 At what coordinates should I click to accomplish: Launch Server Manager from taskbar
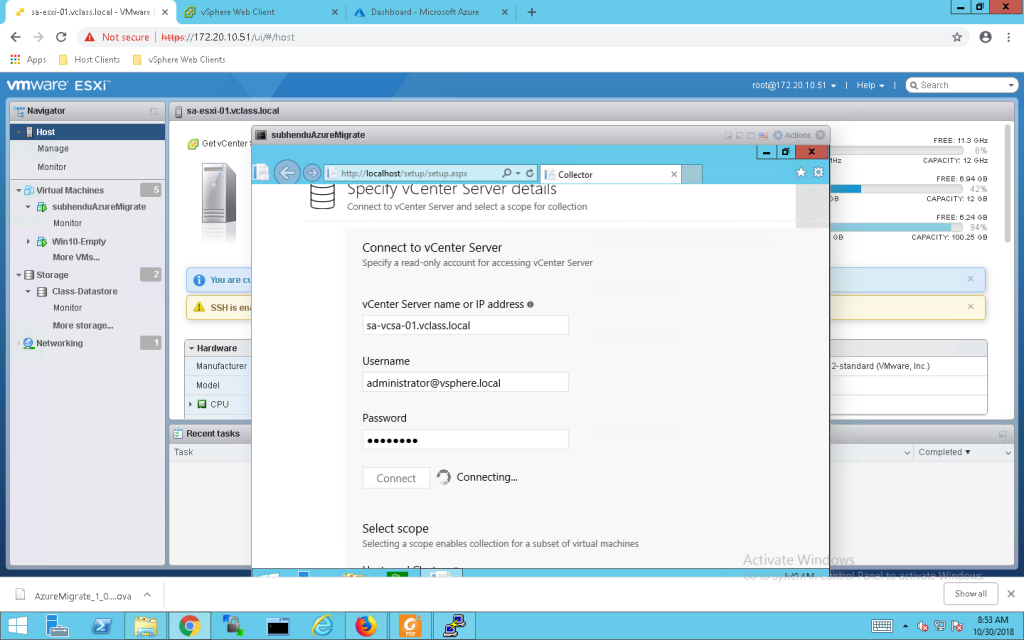coord(57,626)
